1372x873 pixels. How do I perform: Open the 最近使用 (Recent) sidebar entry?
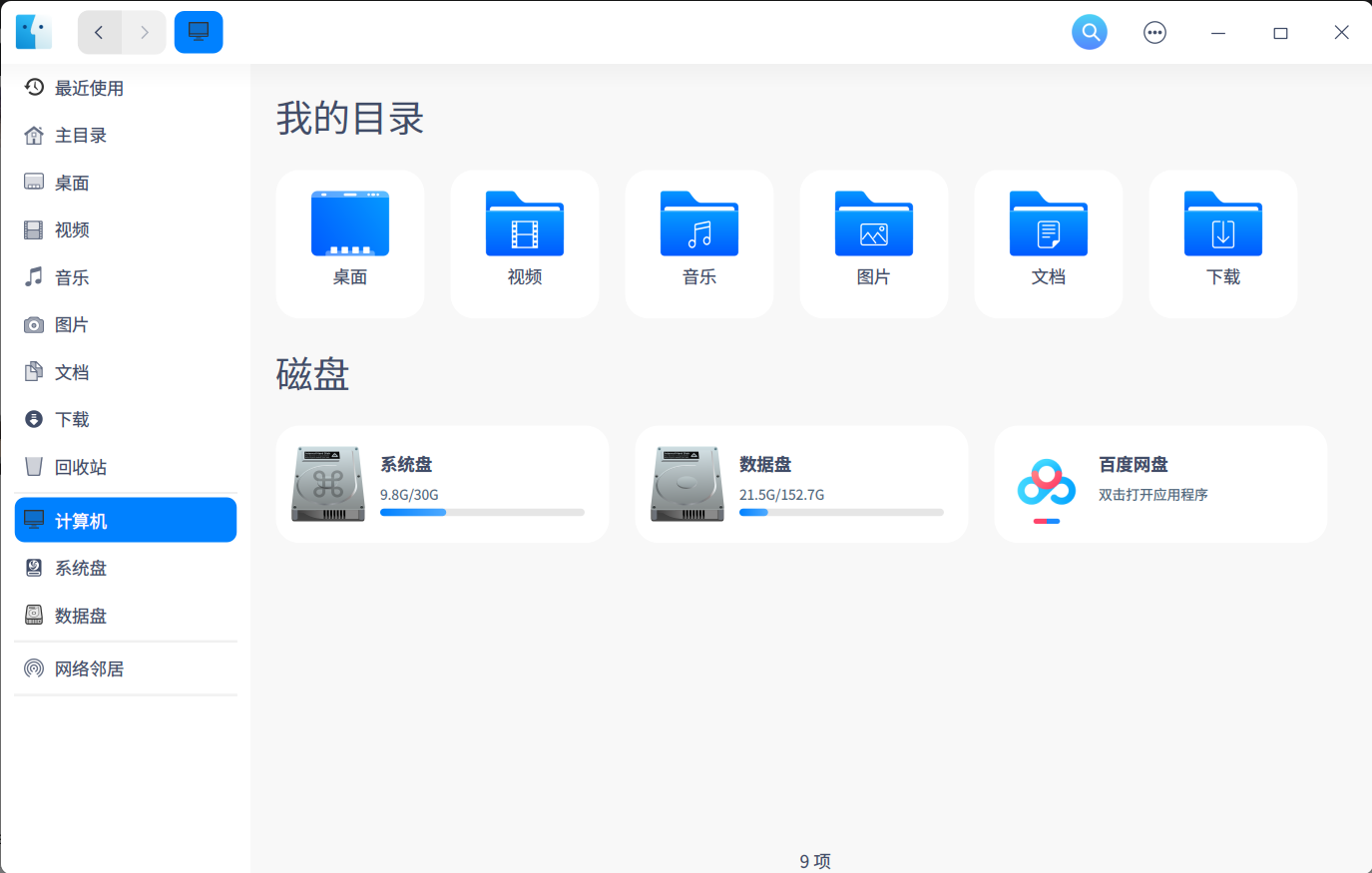click(90, 88)
